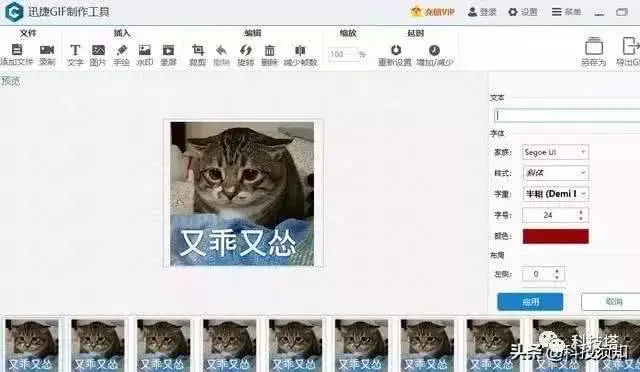Increase the 字号 font size with the up arrow
640x372 pixels.
(x=581, y=212)
